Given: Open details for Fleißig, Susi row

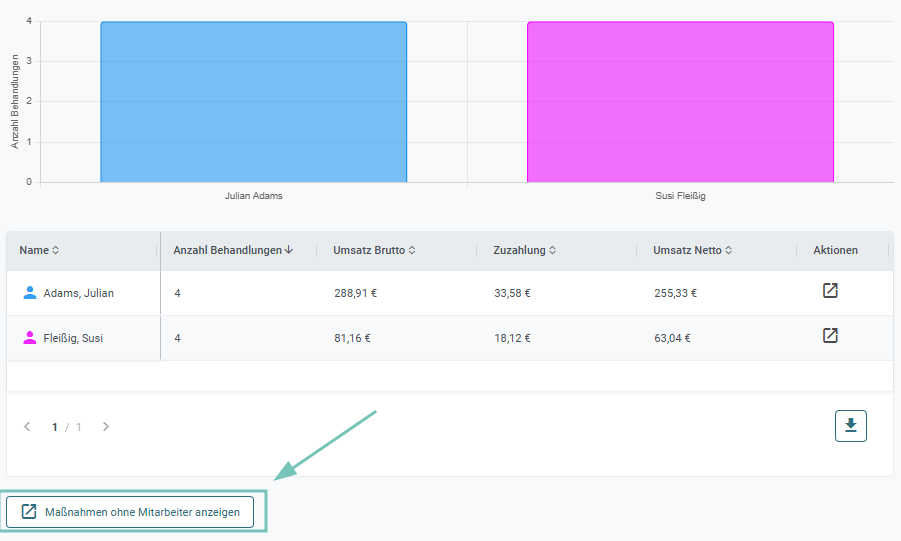Looking at the screenshot, I should tap(830, 335).
